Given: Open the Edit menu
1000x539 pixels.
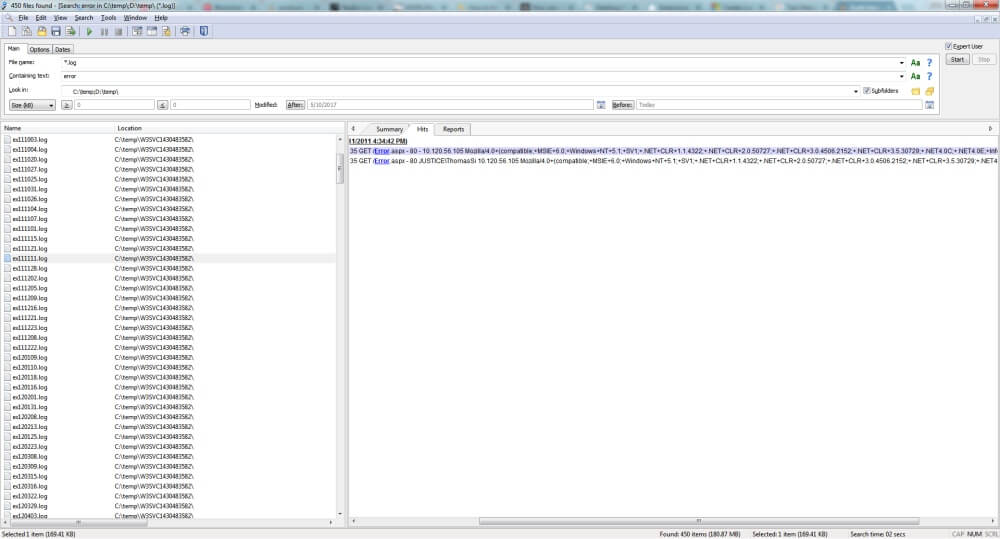Looking at the screenshot, I should [41, 18].
